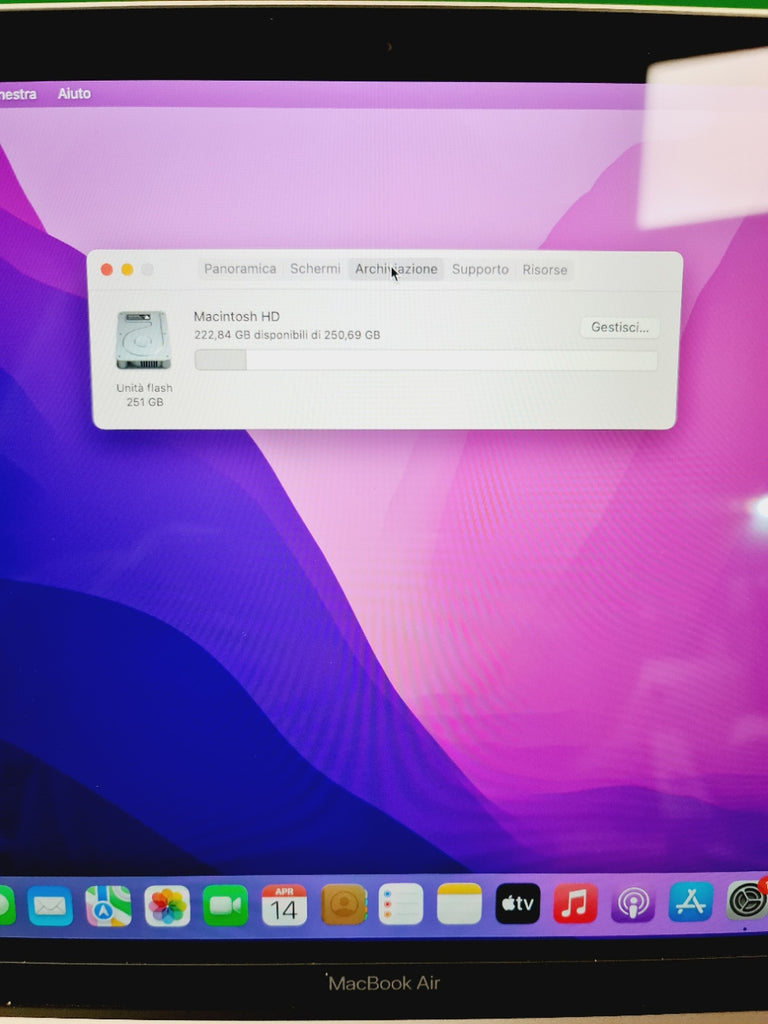Open System Preferences from the Dock
The height and width of the screenshot is (1024, 768).
pos(747,900)
